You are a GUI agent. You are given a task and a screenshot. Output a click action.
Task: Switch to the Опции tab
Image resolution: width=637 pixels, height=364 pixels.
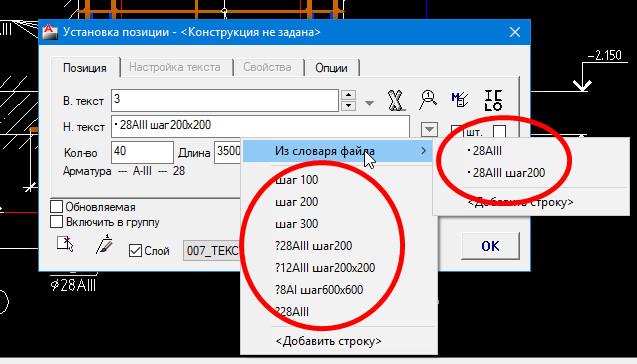pyautogui.click(x=331, y=67)
